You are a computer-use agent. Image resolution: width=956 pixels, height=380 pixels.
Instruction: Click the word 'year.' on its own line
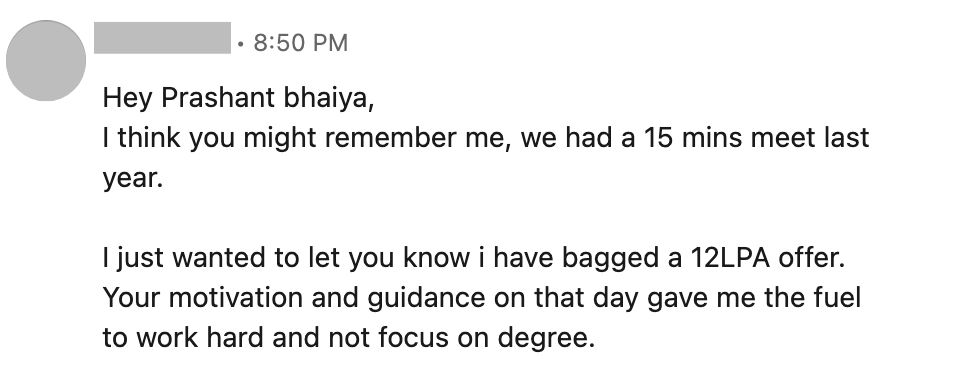coord(133,180)
